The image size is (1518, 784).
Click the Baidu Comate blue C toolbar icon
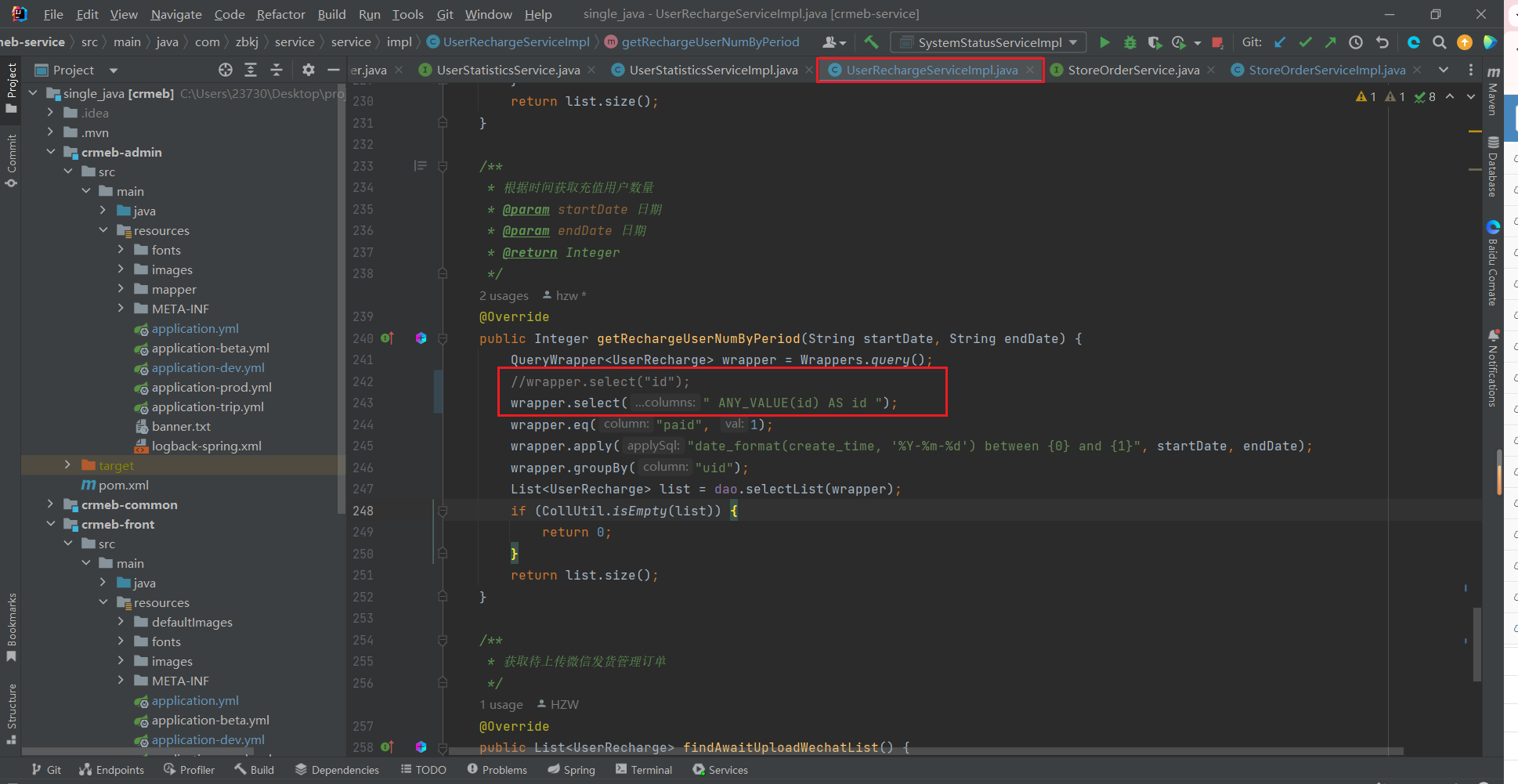pyautogui.click(x=1414, y=42)
